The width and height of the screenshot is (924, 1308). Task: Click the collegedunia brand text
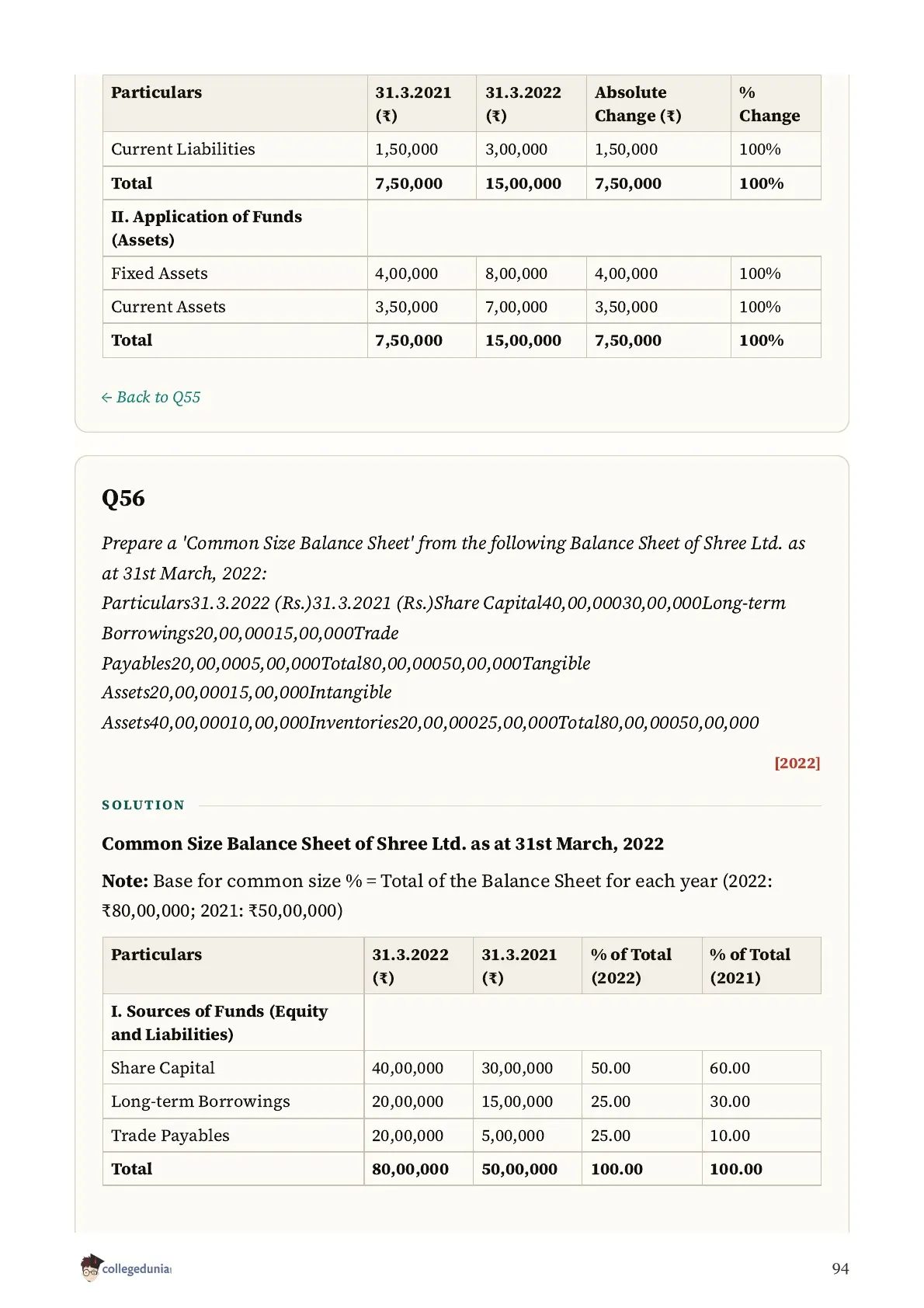tap(137, 1268)
